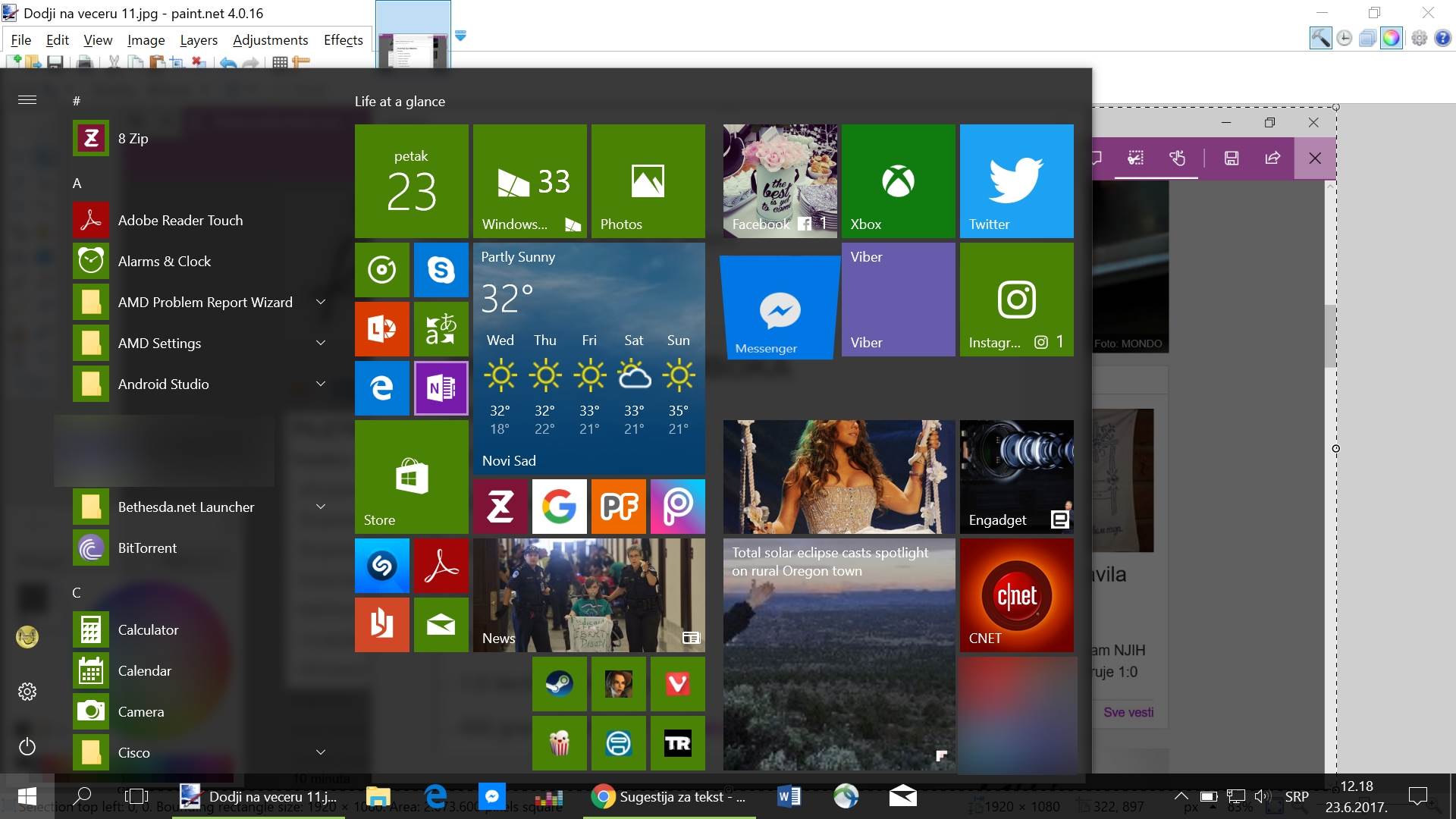The image size is (1456, 819).
Task: Open the Twitter tile
Action: point(1016,180)
